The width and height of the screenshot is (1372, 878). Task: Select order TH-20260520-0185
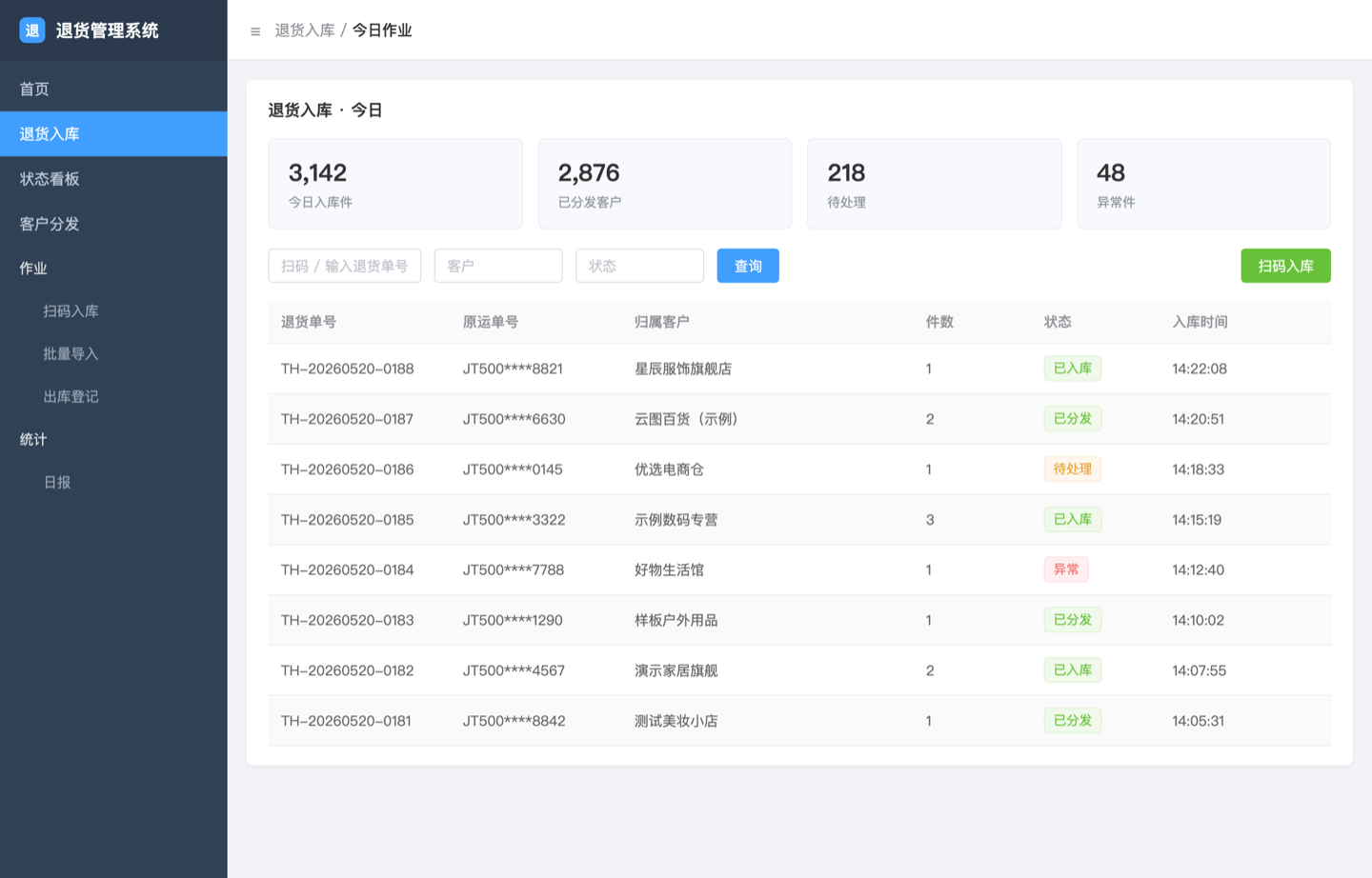348,520
